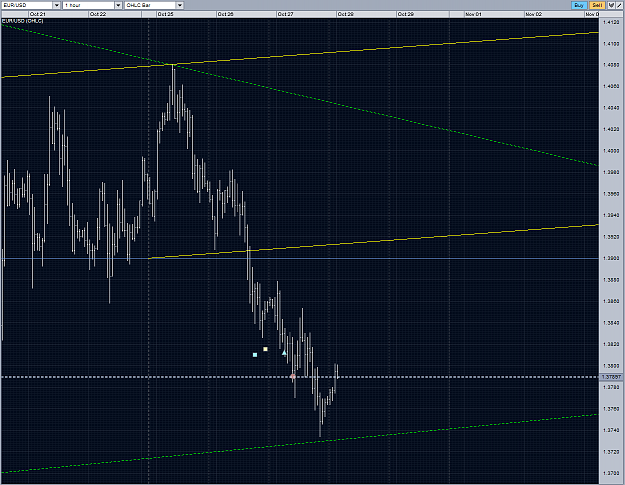Click the 1.4000 price axis label
The height and width of the screenshot is (485, 625).
pos(611,151)
